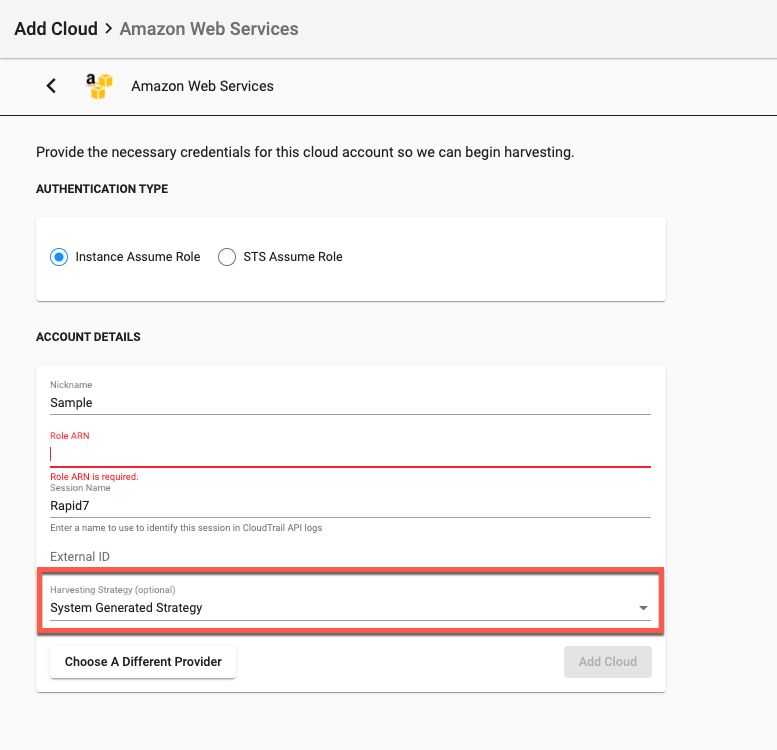Image resolution: width=777 pixels, height=750 pixels.
Task: Focus the Session Name field containing Rapid7
Action: [x=350, y=506]
